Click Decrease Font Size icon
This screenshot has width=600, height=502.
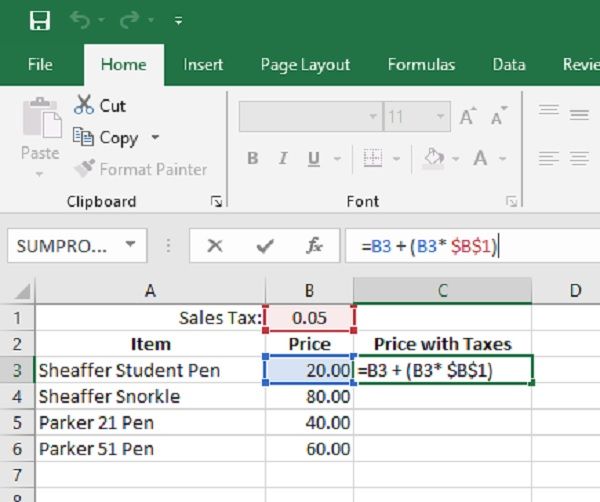pos(499,116)
